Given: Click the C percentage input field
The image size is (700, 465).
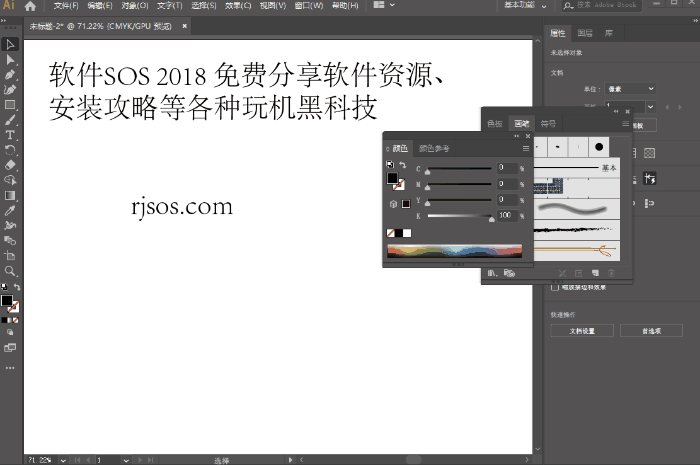Looking at the screenshot, I should point(507,168).
